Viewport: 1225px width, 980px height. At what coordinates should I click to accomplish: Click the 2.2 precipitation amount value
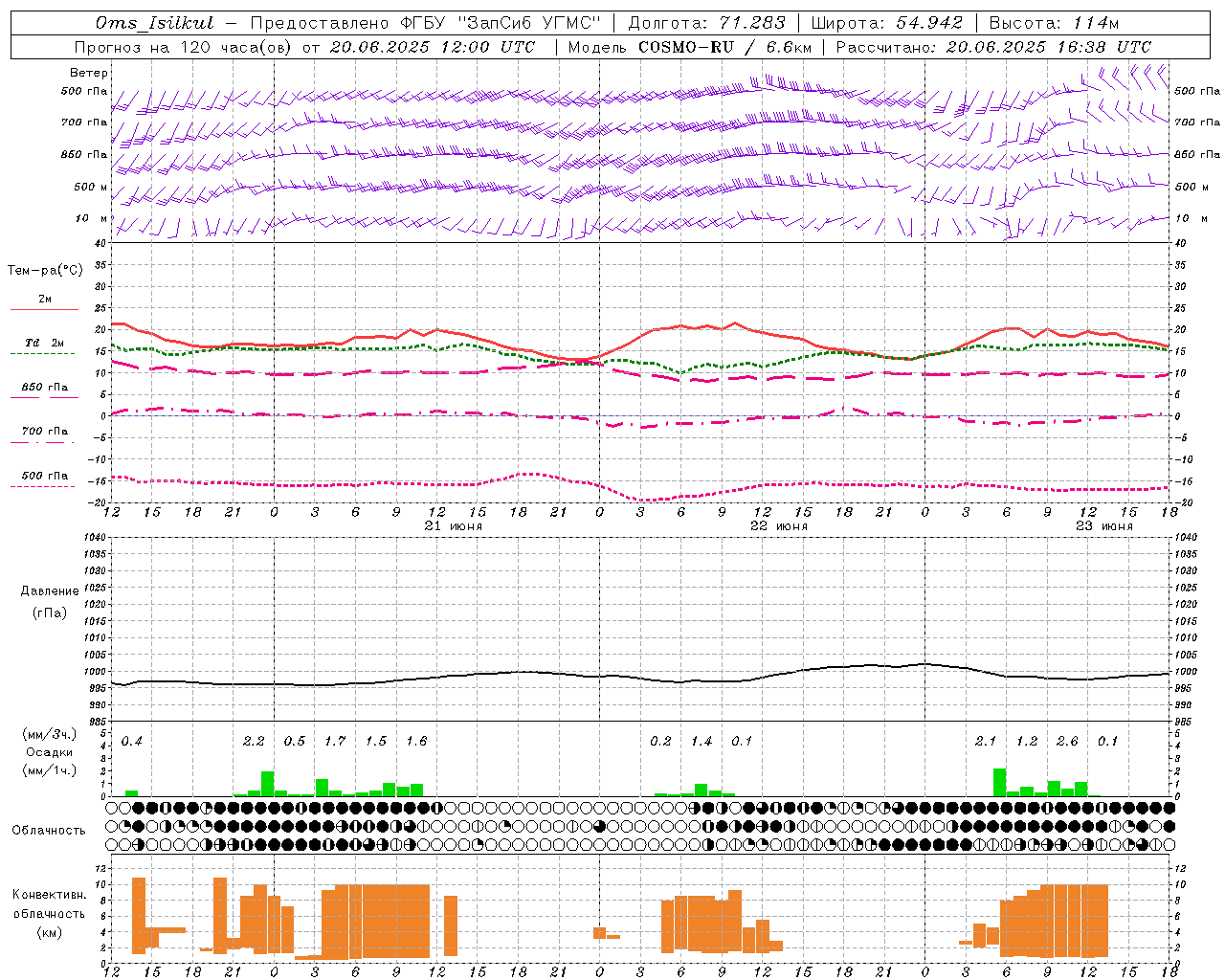(254, 741)
